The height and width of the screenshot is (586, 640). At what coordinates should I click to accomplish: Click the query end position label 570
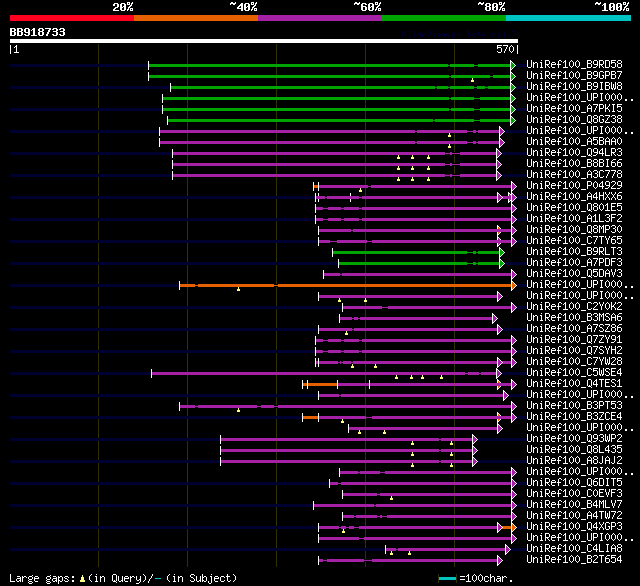(x=505, y=49)
